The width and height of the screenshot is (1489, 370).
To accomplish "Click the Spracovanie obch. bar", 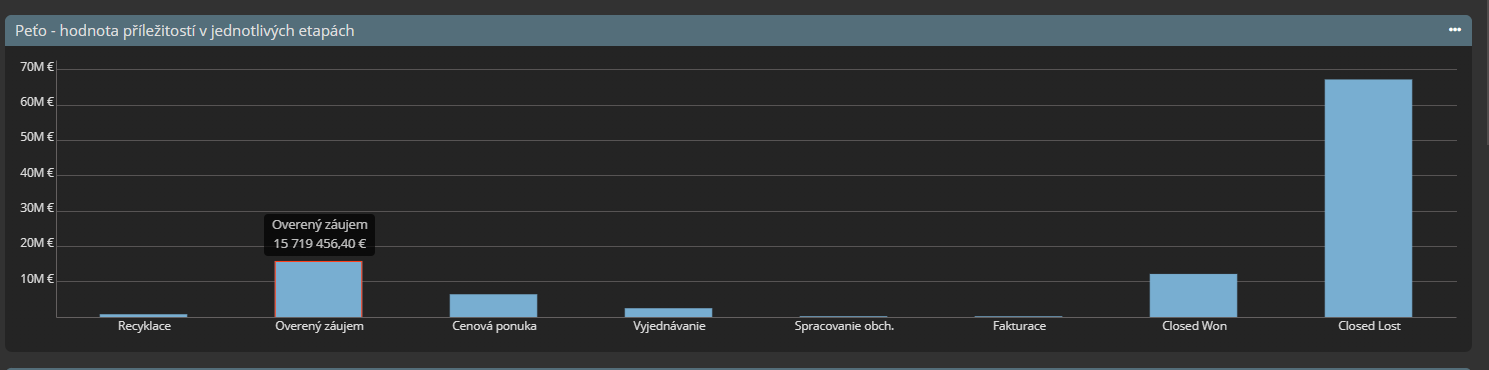I will click(x=843, y=316).
